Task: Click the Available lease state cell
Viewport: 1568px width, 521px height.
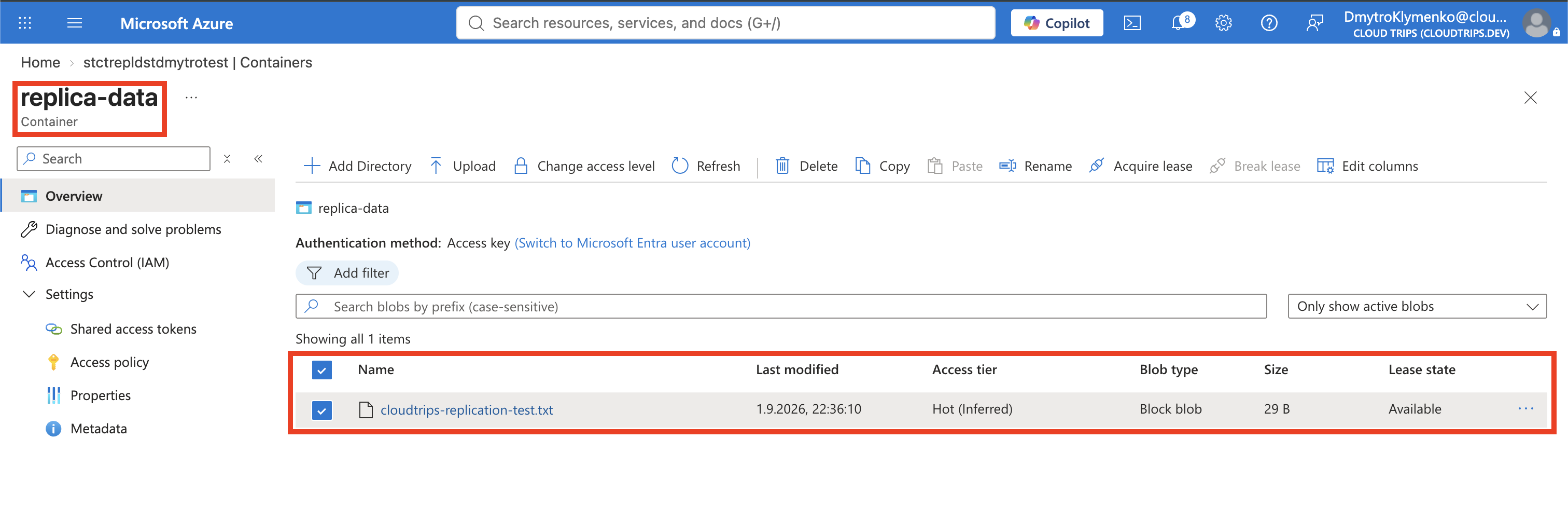Action: [x=1415, y=409]
